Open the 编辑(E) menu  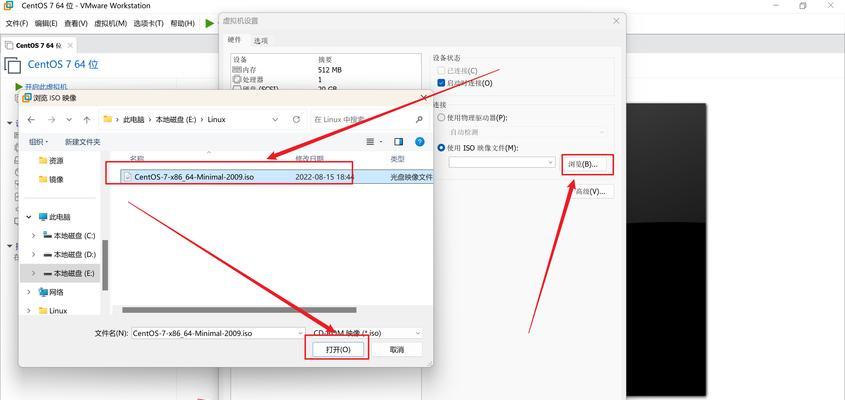pyautogui.click(x=46, y=24)
